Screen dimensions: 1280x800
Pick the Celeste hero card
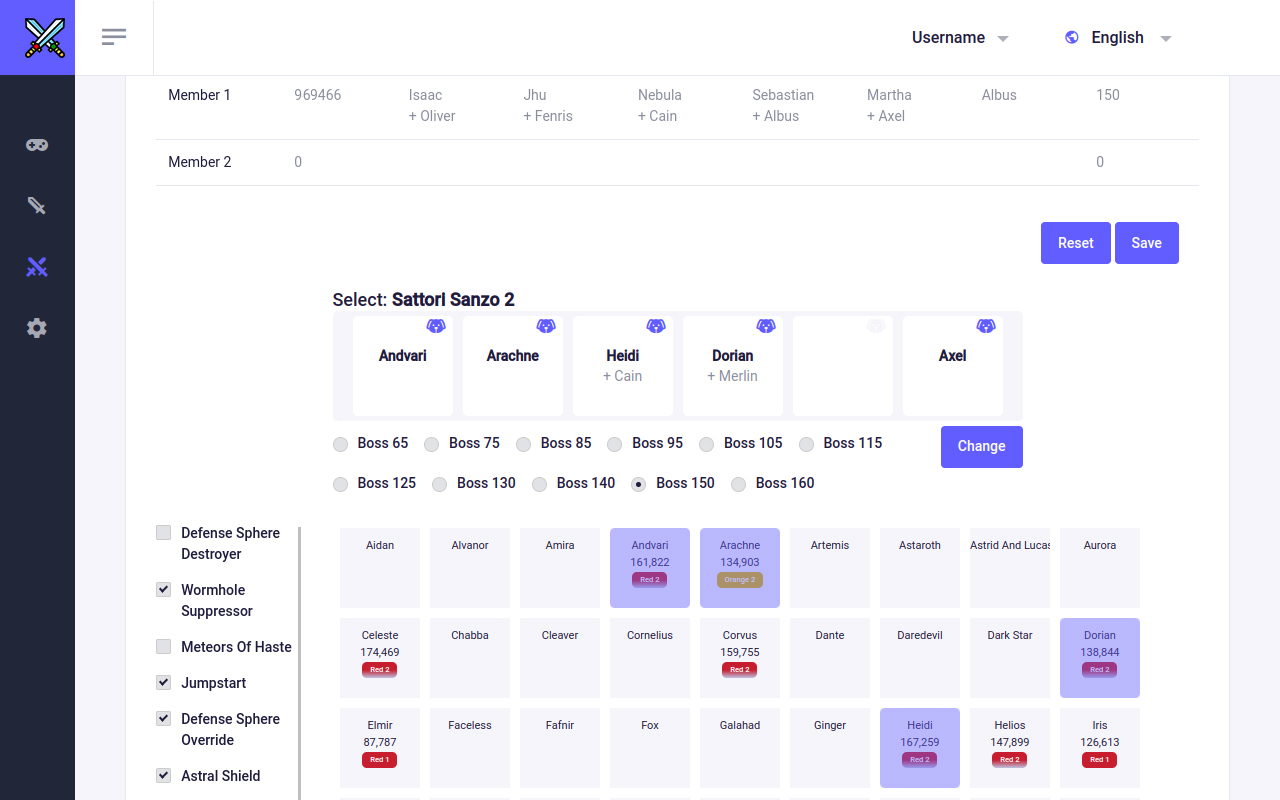[x=380, y=658]
